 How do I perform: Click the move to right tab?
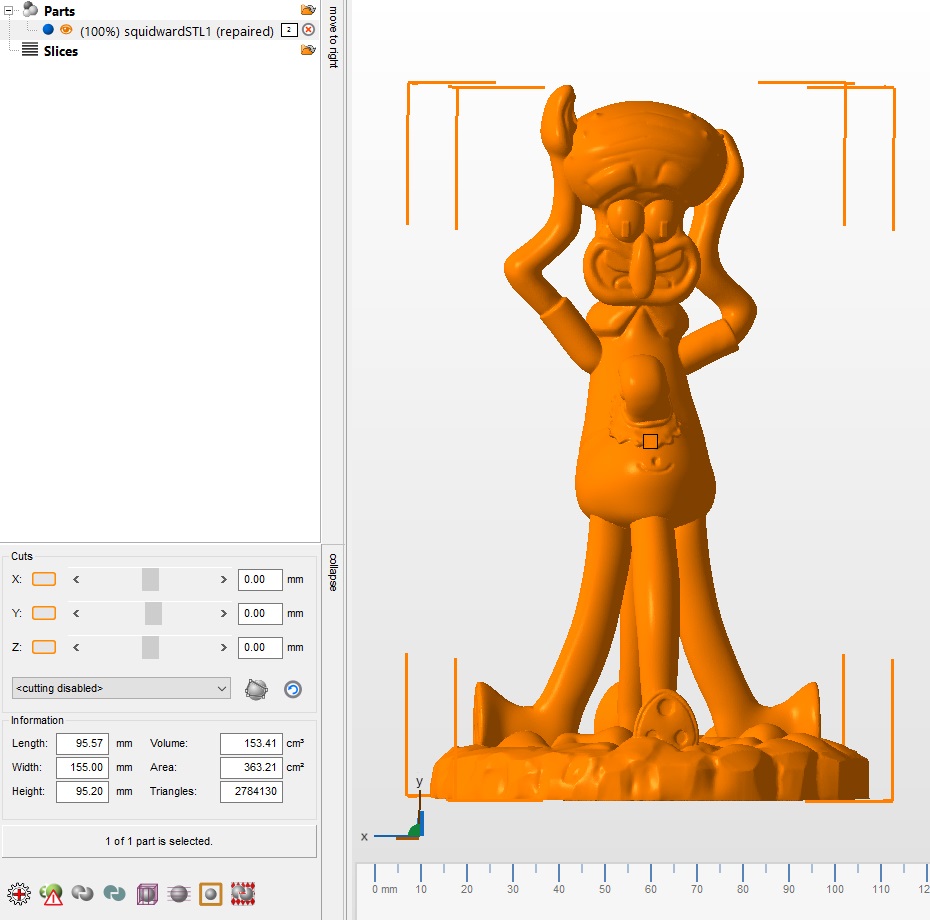pos(331,33)
